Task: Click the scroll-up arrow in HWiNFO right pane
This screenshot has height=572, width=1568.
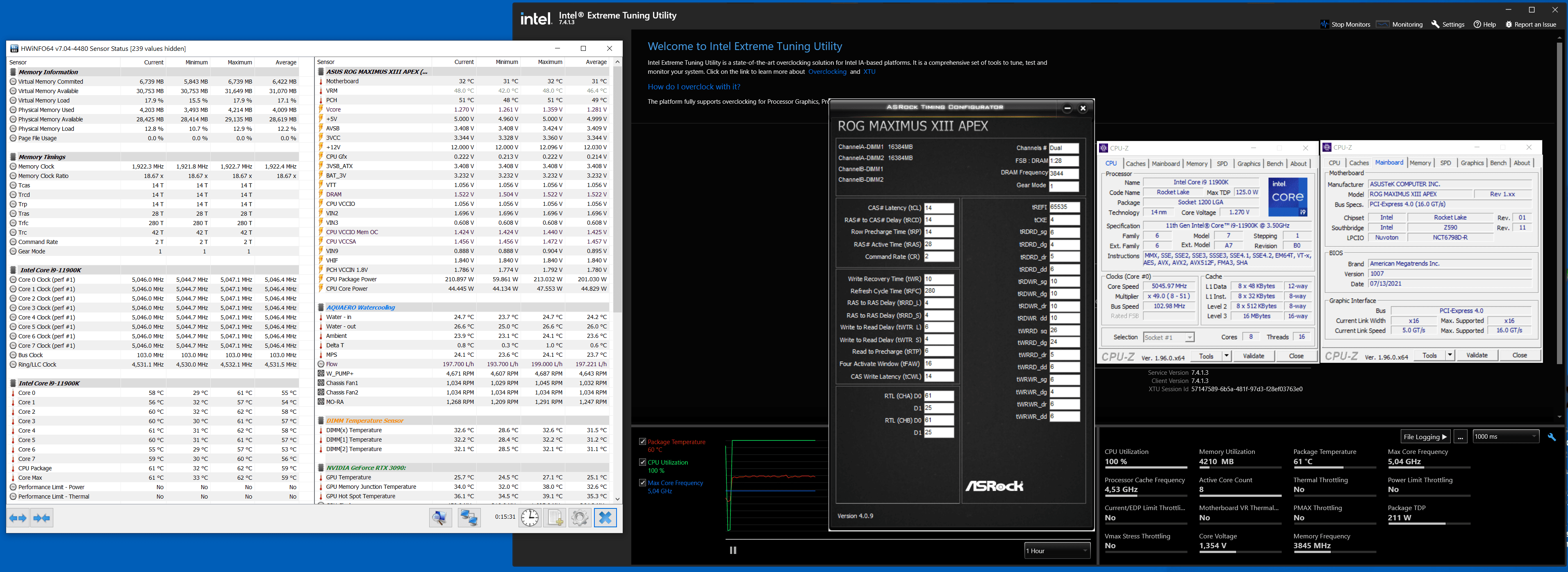Action: coord(617,62)
